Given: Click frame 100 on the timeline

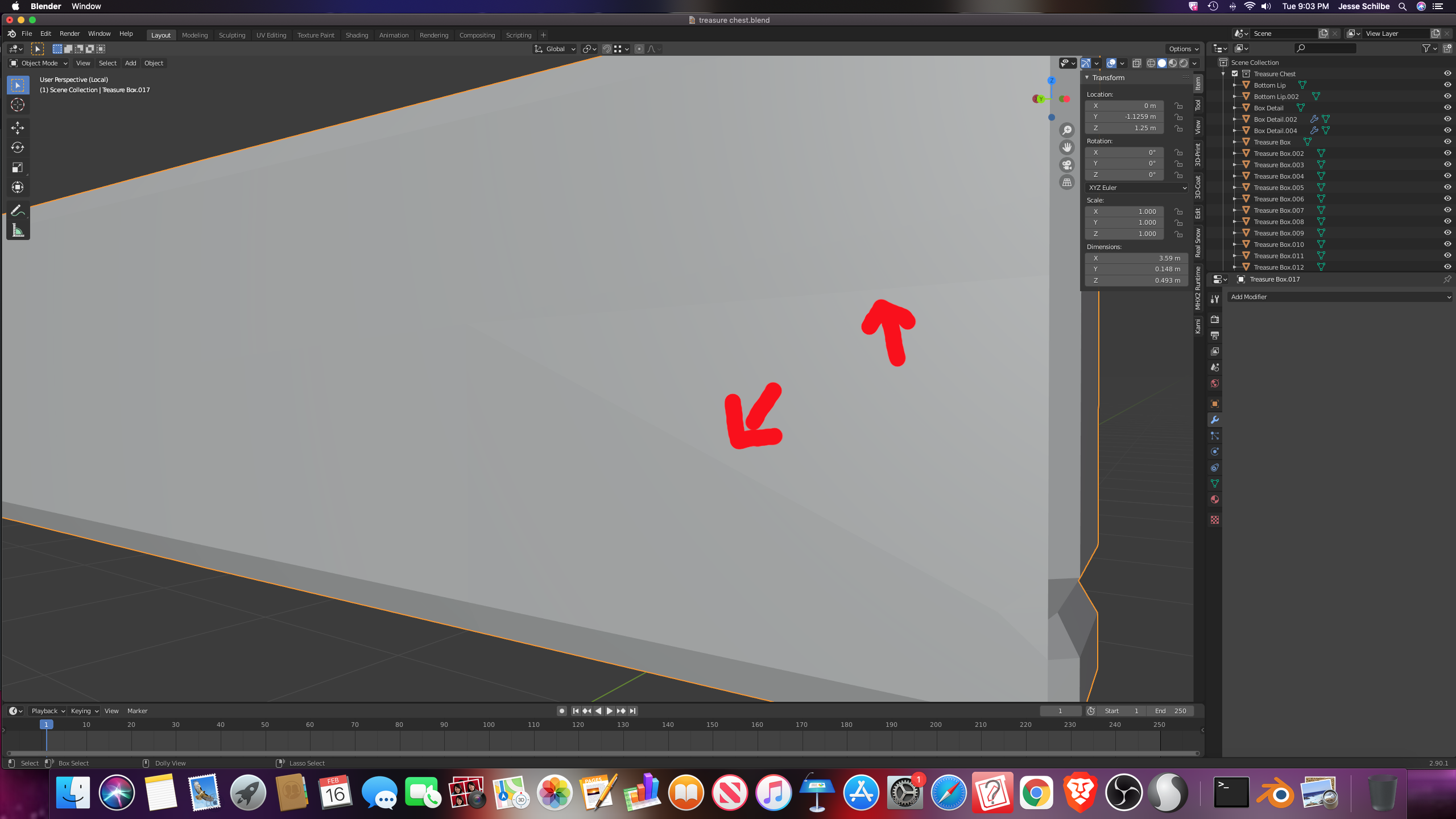Looking at the screenshot, I should (489, 725).
